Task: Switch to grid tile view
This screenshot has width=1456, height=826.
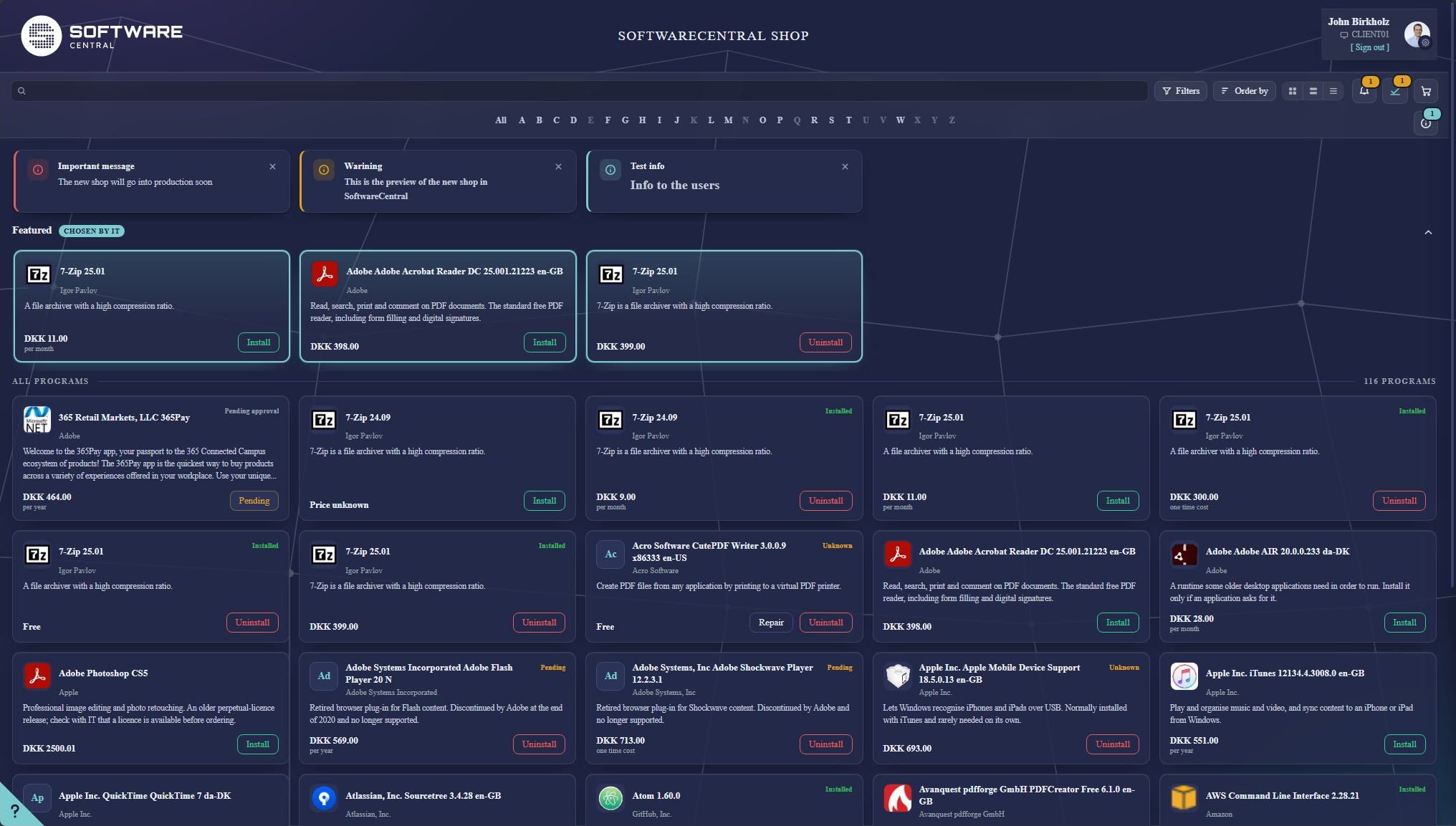Action: coord(1293,91)
